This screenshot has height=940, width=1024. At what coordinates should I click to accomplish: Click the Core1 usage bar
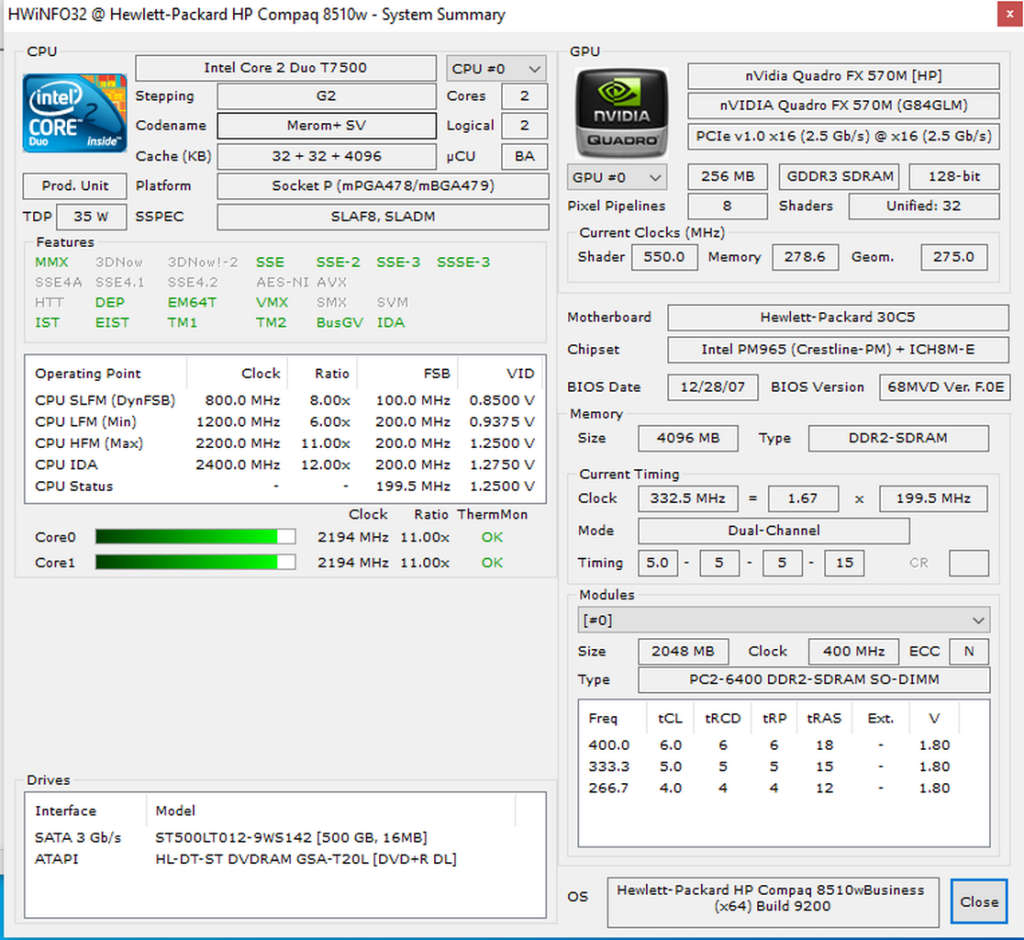pos(195,562)
